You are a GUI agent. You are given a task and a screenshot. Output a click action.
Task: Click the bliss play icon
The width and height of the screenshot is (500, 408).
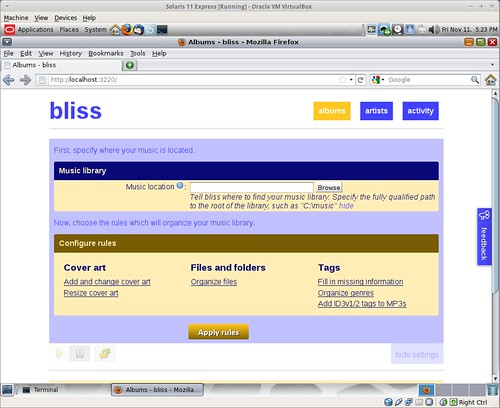[x=59, y=353]
